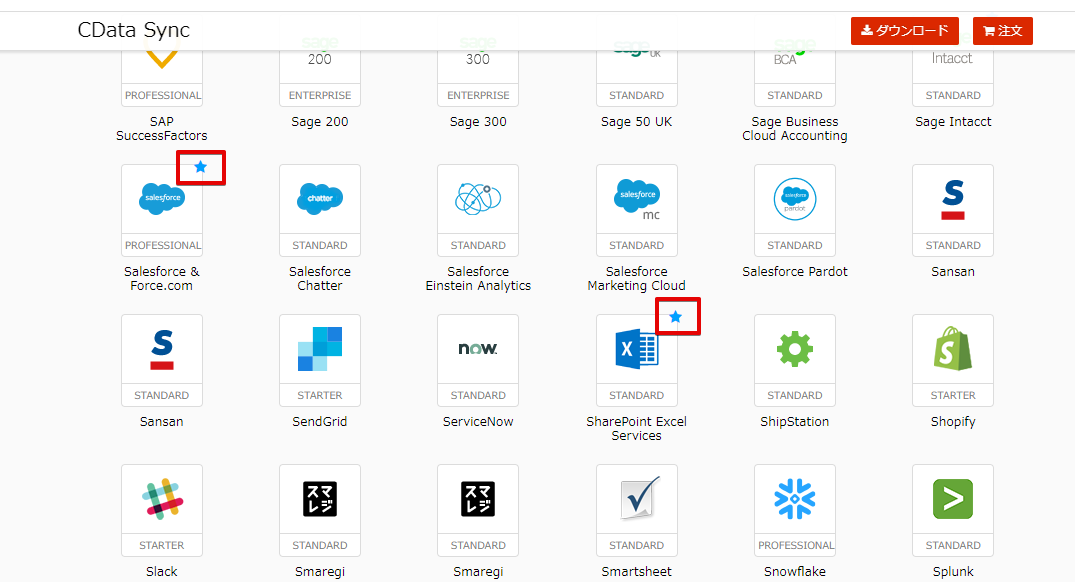Select the colorful Slack hashtag logo
The image size is (1075, 582).
162,498
